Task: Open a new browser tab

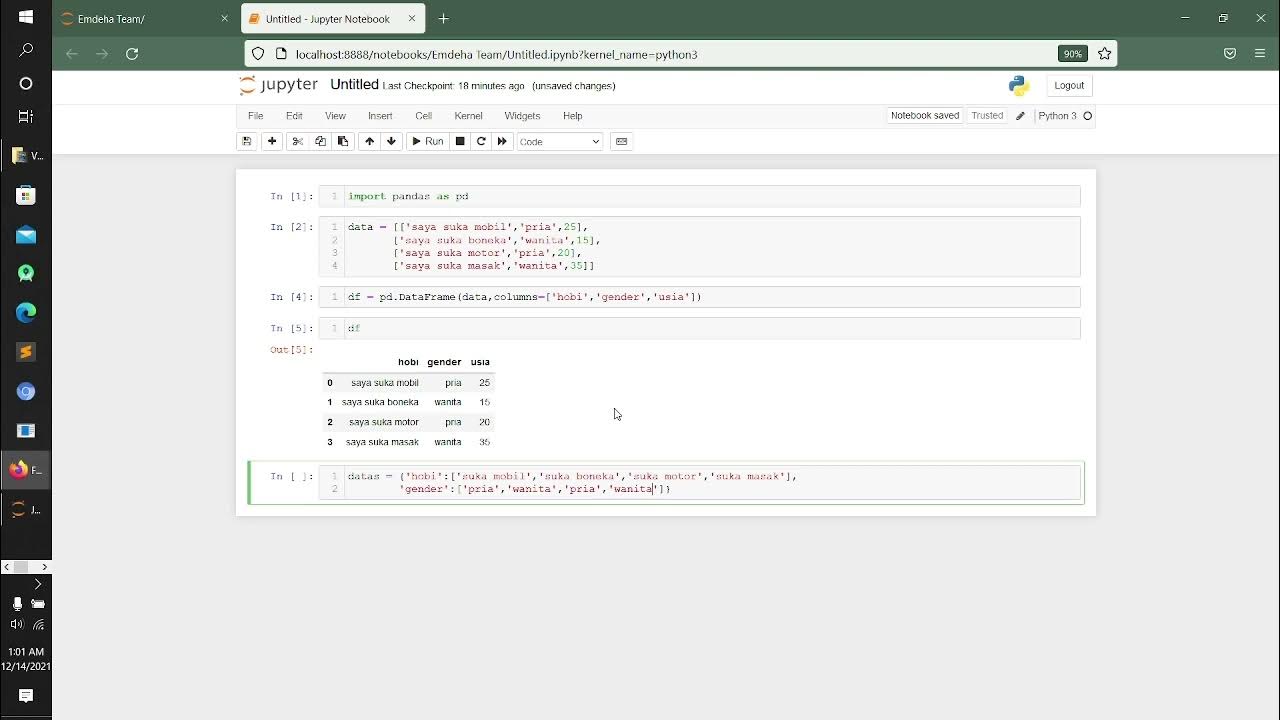Action: tap(443, 19)
